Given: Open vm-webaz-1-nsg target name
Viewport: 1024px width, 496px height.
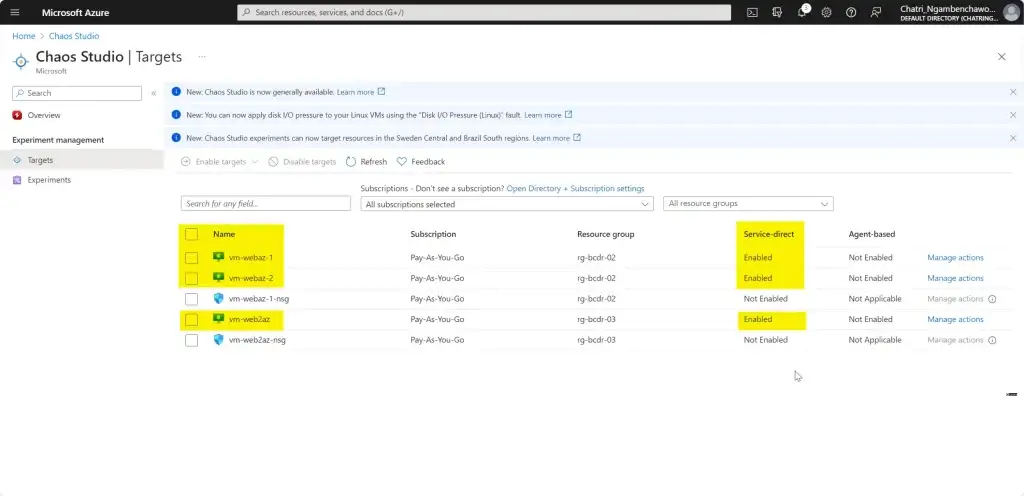Looking at the screenshot, I should pos(259,299).
